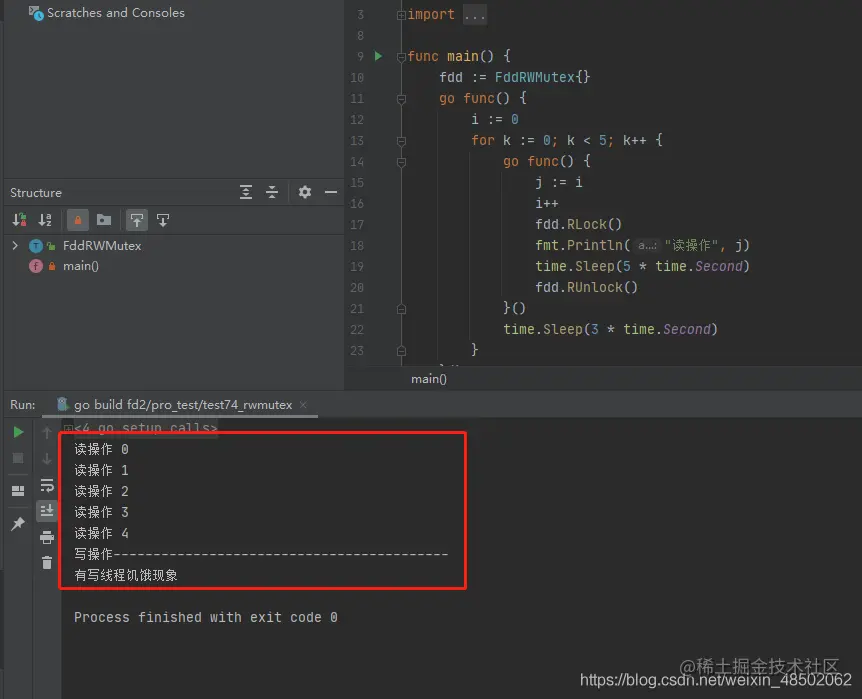862x699 pixels.
Task: Click FddRWMutex{} on line 10
Action: 543,78
